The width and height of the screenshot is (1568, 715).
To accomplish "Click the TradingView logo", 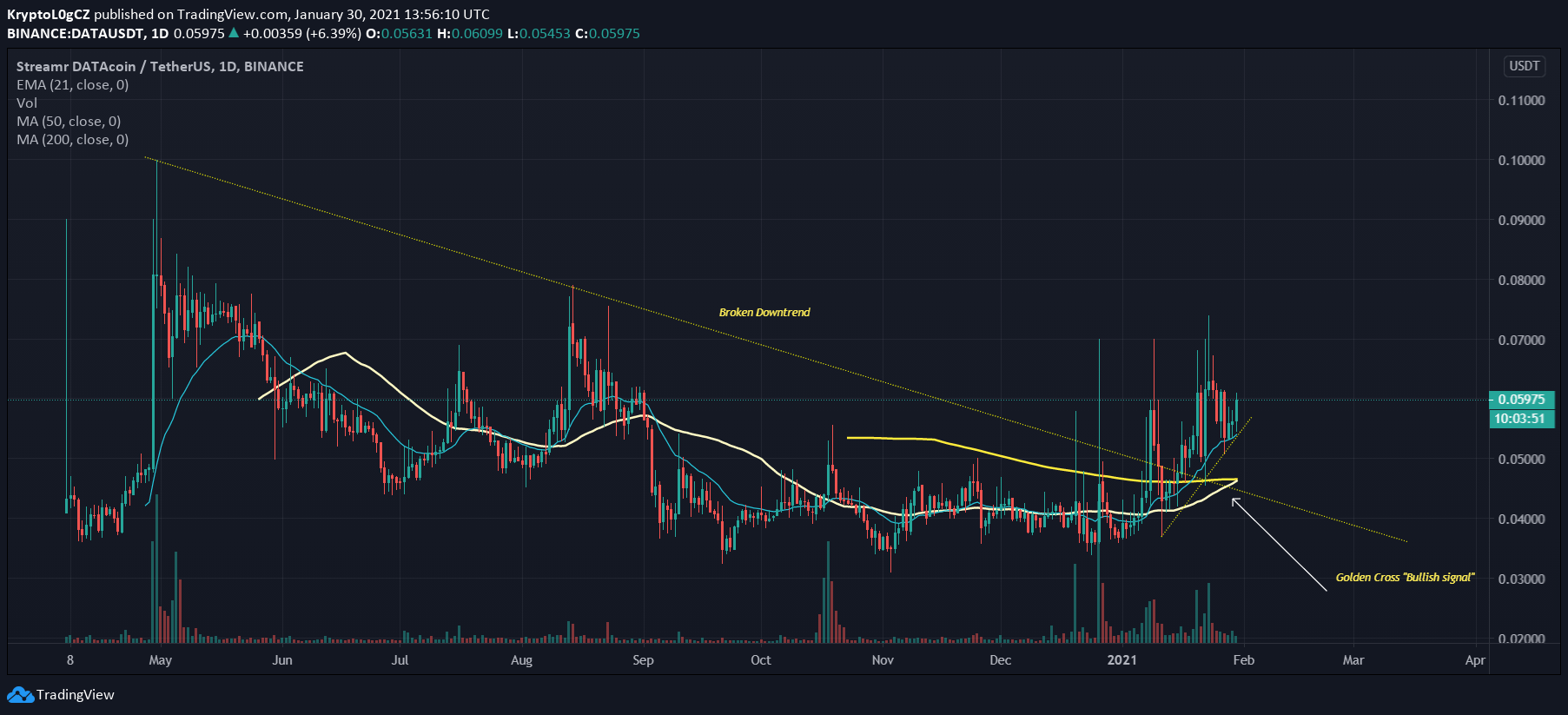I will (x=61, y=695).
